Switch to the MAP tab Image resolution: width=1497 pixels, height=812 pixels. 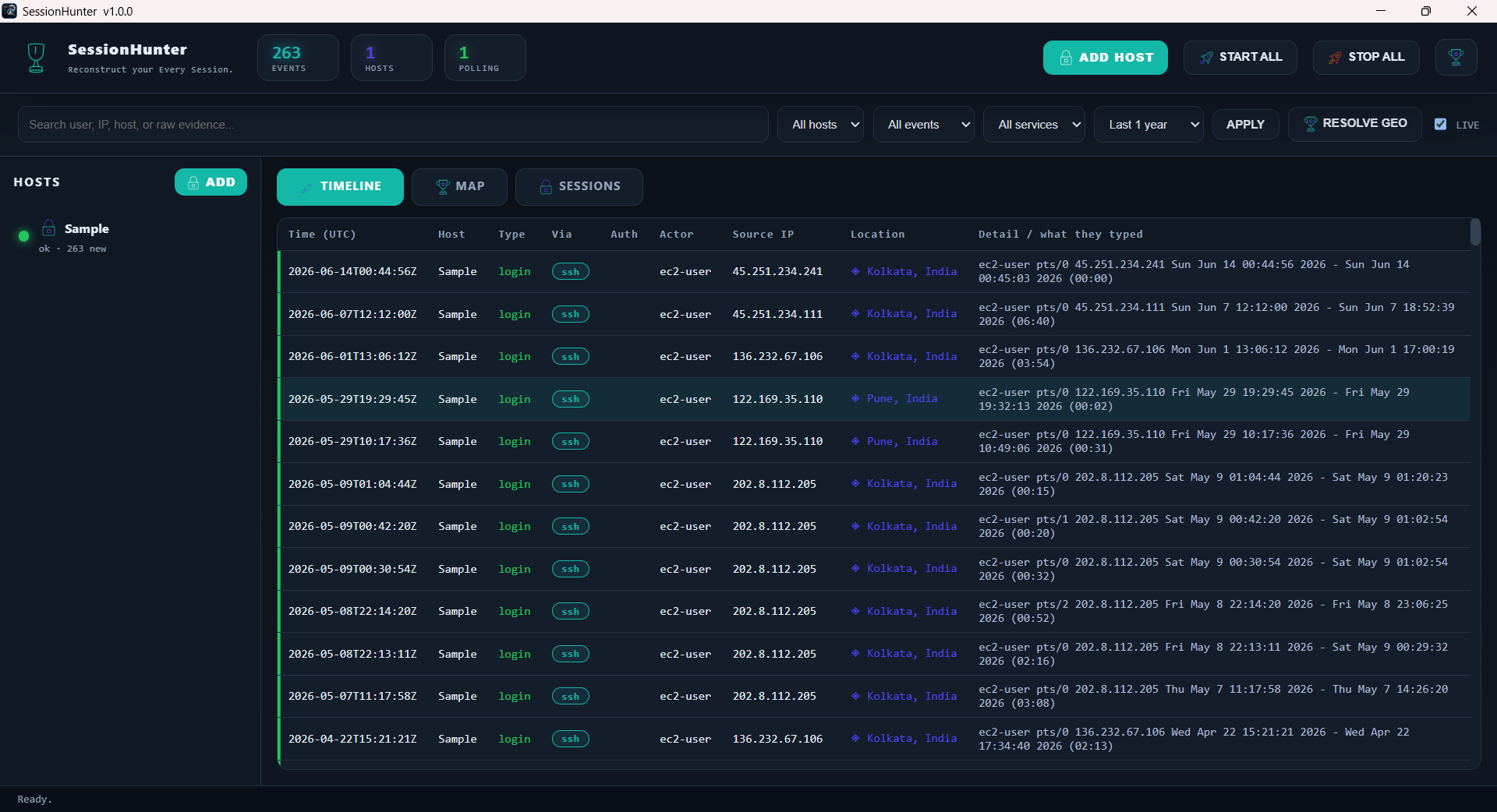click(x=459, y=187)
